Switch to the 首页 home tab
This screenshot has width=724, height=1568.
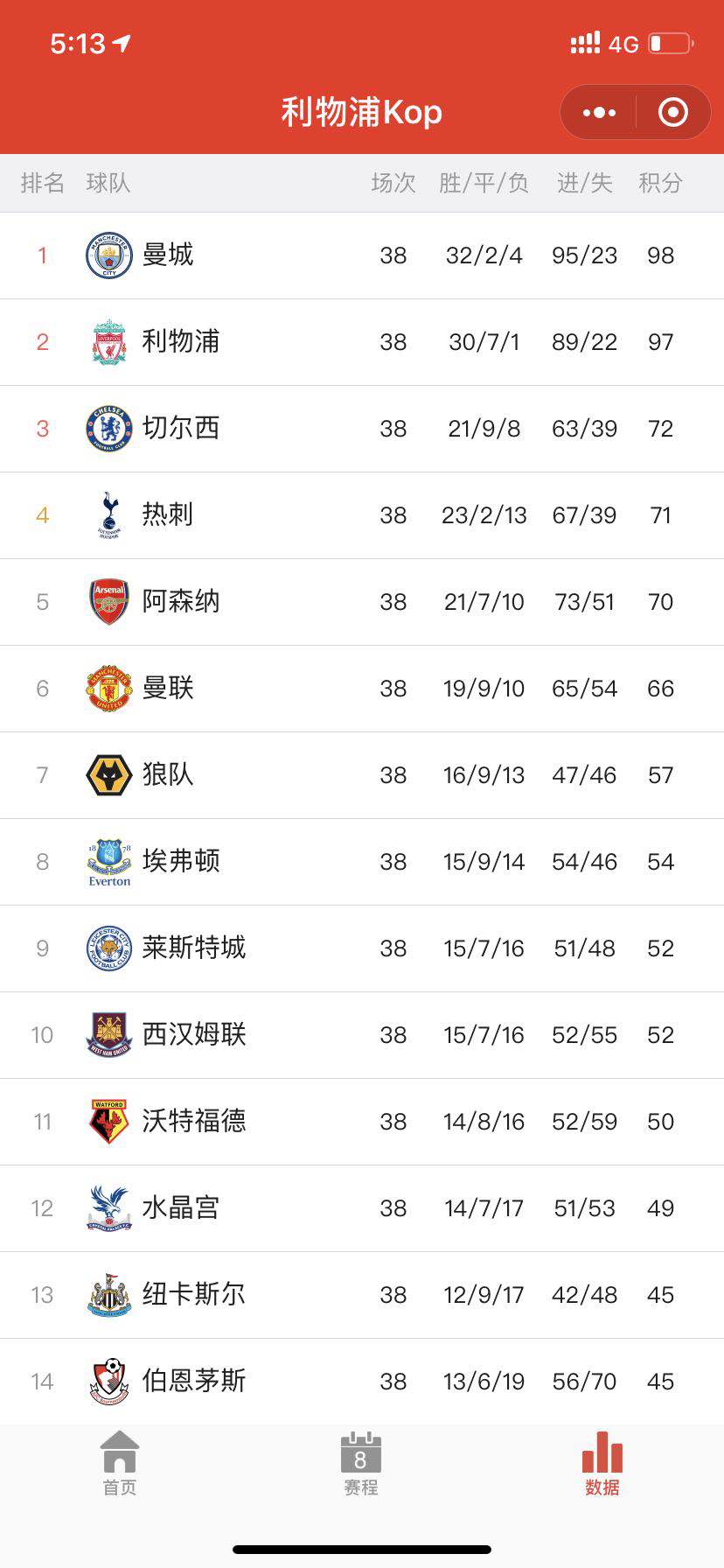[x=120, y=1465]
